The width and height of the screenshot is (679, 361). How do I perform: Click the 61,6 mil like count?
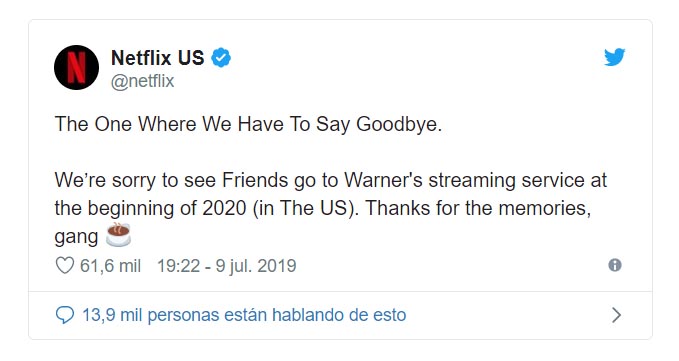110,266
